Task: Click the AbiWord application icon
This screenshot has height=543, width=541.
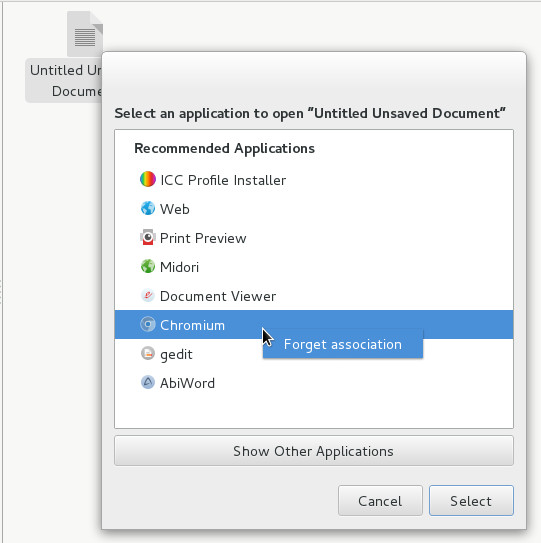Action: click(148, 382)
